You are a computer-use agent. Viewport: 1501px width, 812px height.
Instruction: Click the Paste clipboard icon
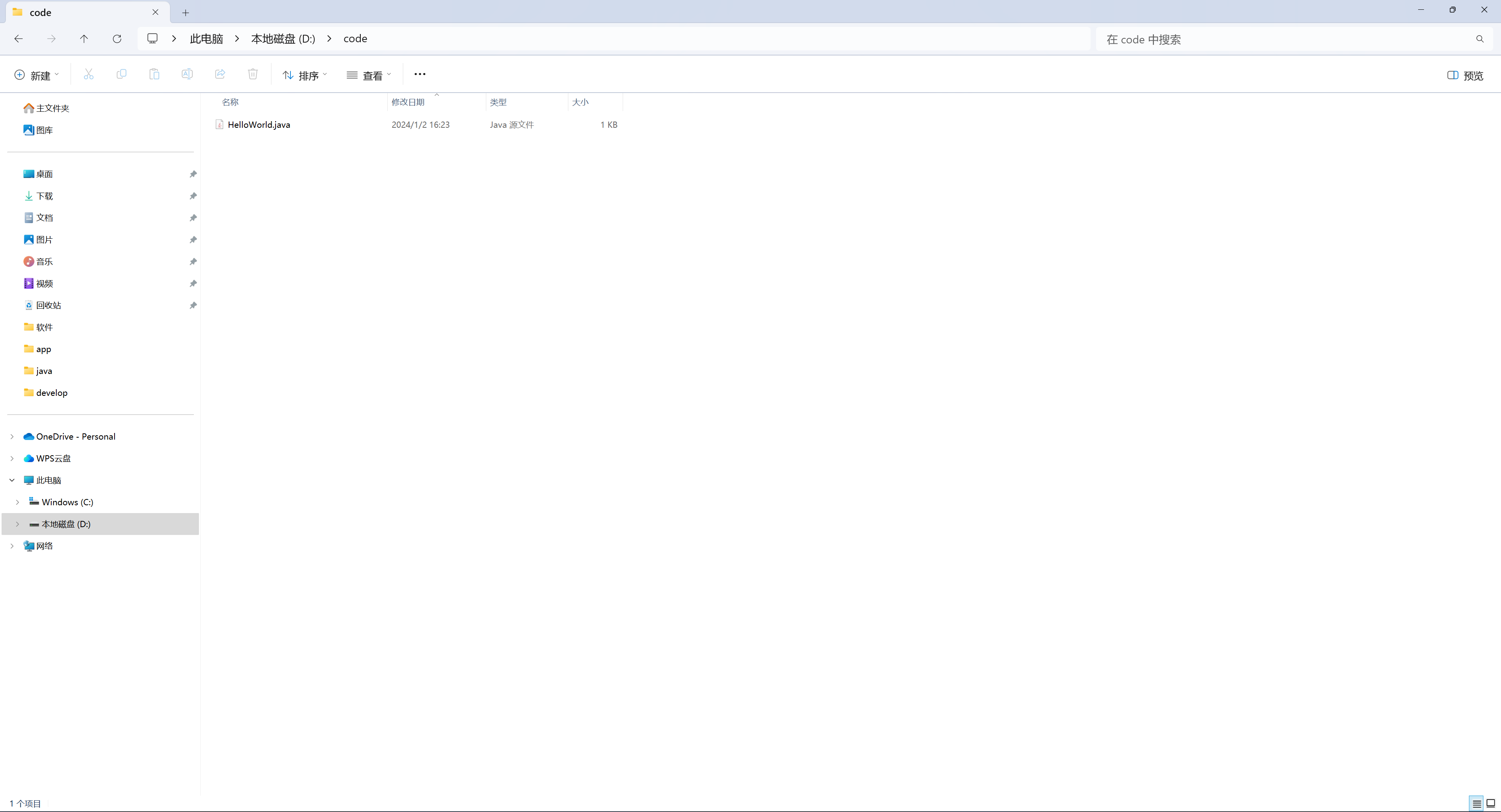click(x=154, y=74)
